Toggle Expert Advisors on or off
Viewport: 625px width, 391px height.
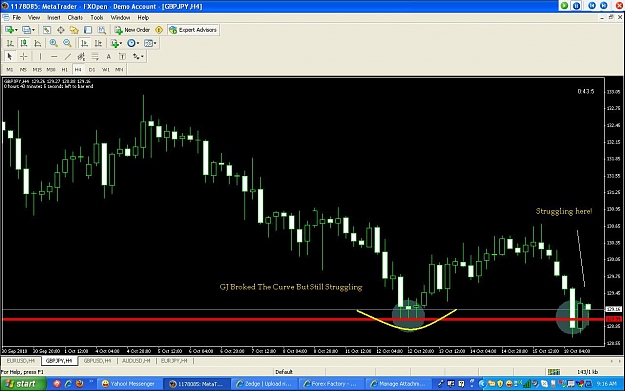193,30
